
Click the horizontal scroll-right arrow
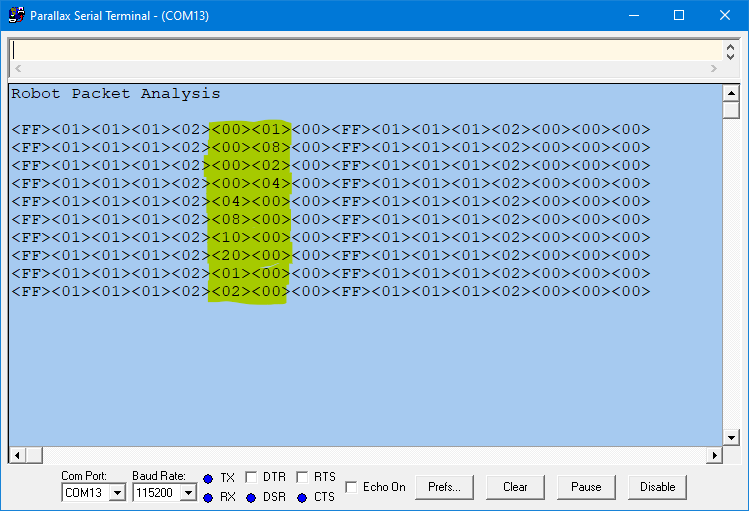coord(714,455)
